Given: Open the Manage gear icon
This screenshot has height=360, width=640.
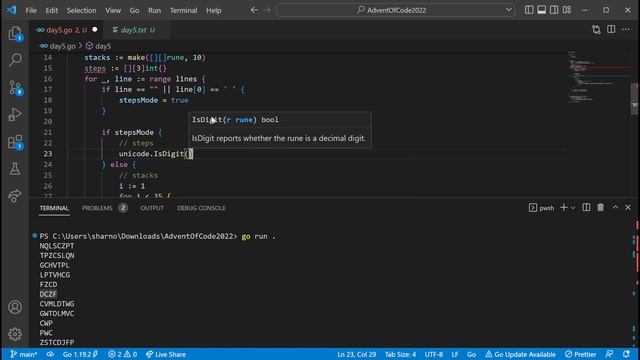Looking at the screenshot, I should coord(15,334).
